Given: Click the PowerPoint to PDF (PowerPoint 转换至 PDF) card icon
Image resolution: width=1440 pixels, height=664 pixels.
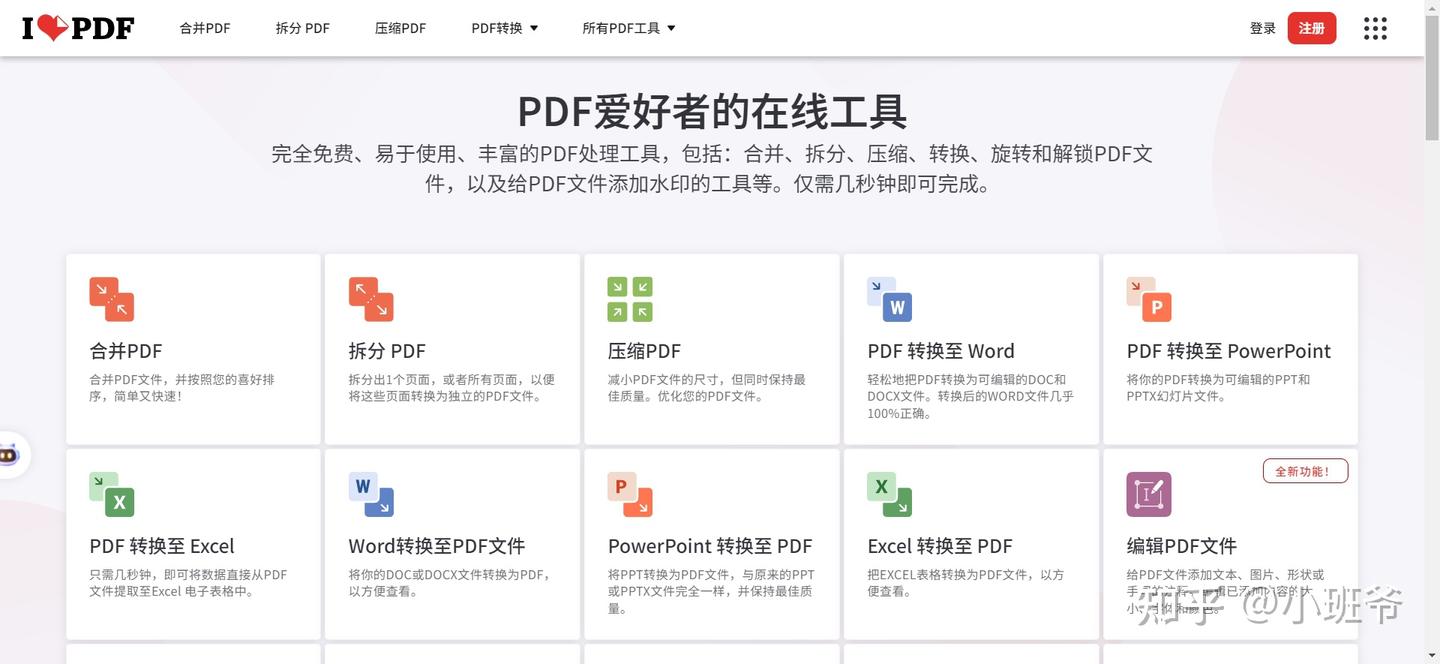Looking at the screenshot, I should click(630, 494).
